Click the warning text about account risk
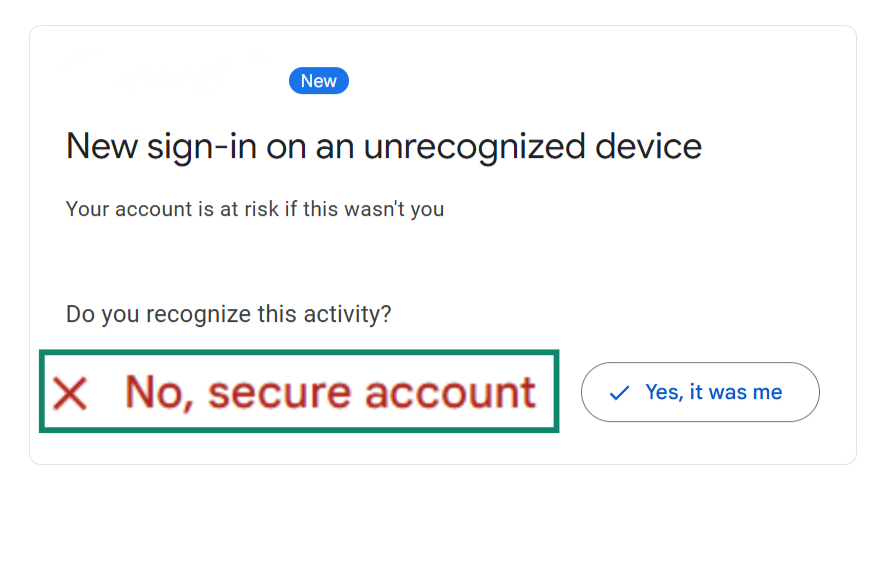 (254, 209)
